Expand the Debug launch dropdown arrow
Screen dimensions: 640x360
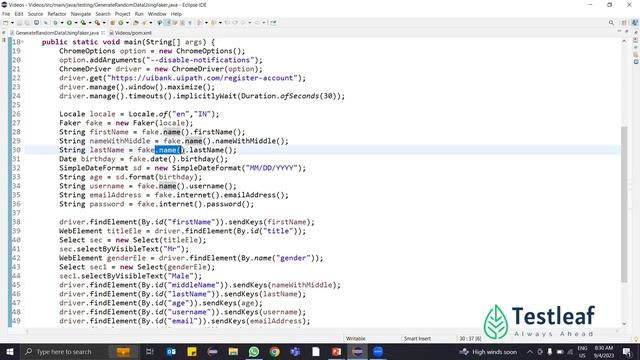62,23
